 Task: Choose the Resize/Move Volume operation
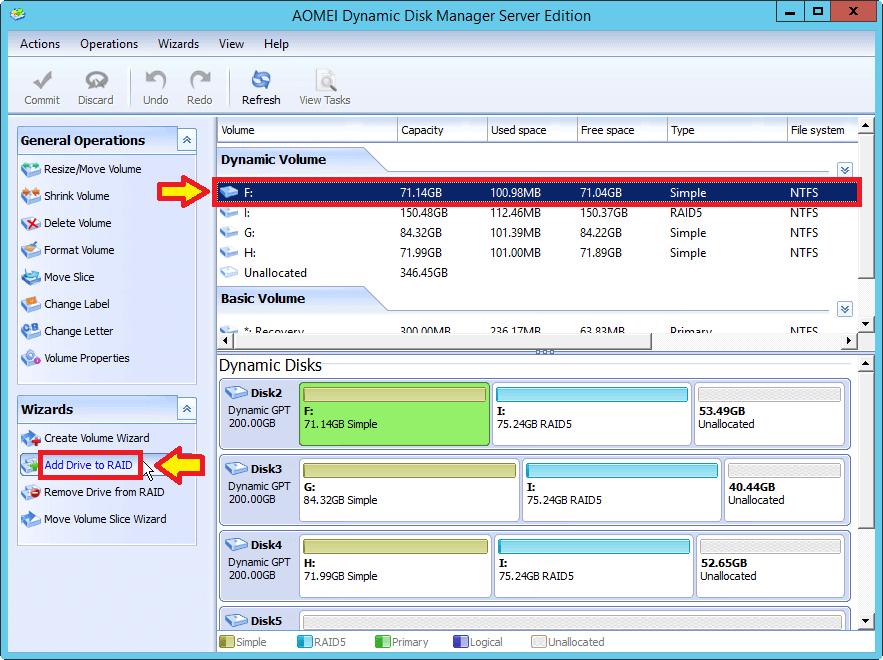pyautogui.click(x=92, y=169)
